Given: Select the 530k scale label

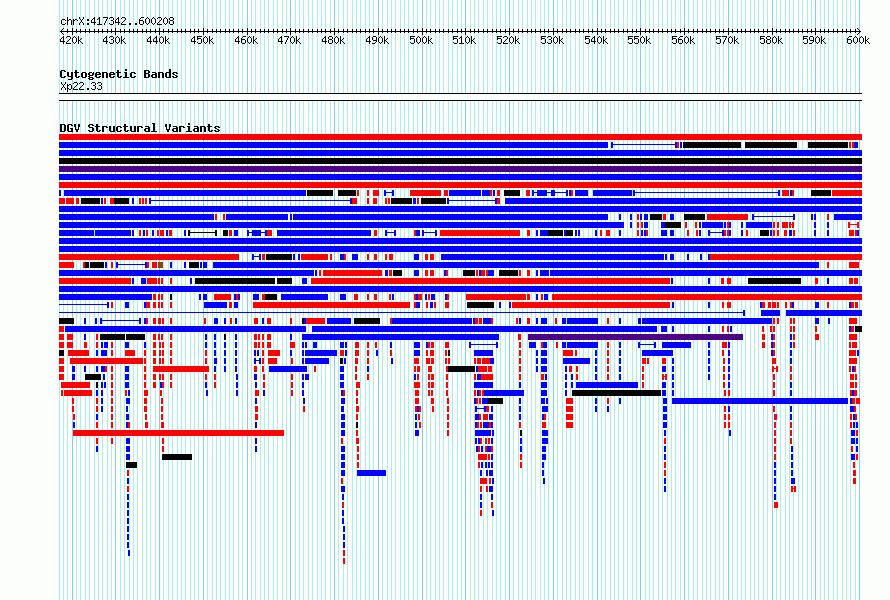Looking at the screenshot, I should (x=552, y=40).
